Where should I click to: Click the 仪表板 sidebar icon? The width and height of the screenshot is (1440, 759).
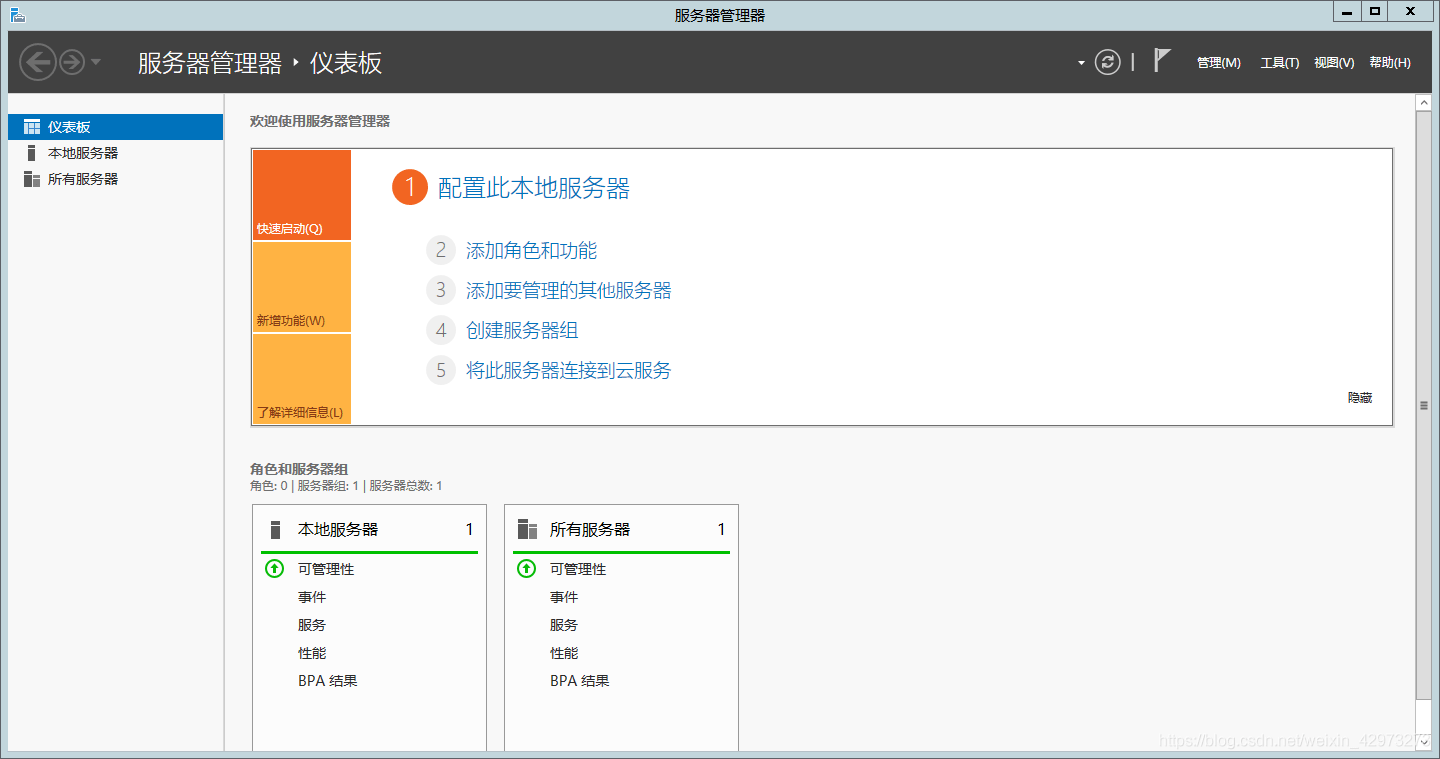click(x=32, y=127)
